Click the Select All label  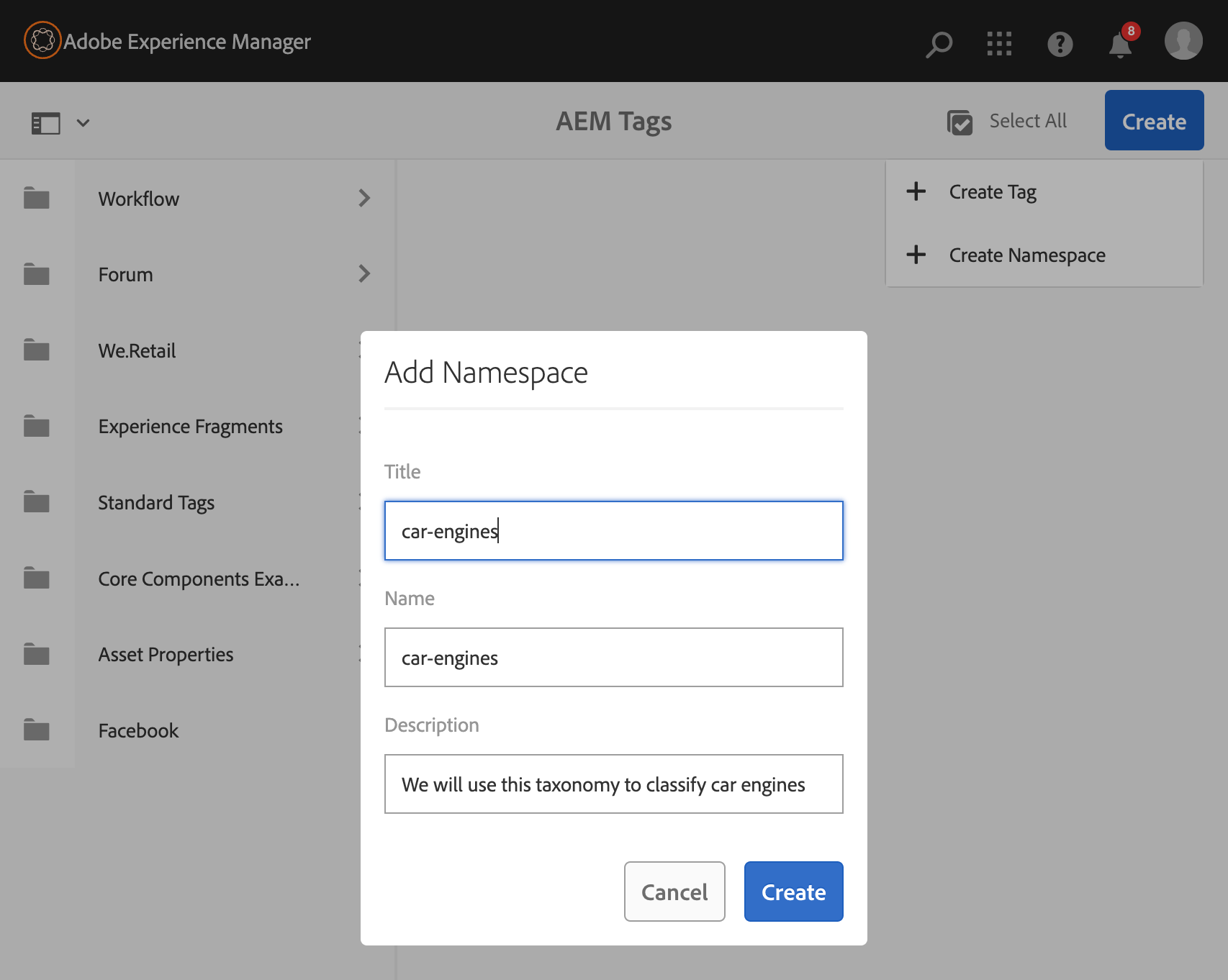click(1028, 121)
